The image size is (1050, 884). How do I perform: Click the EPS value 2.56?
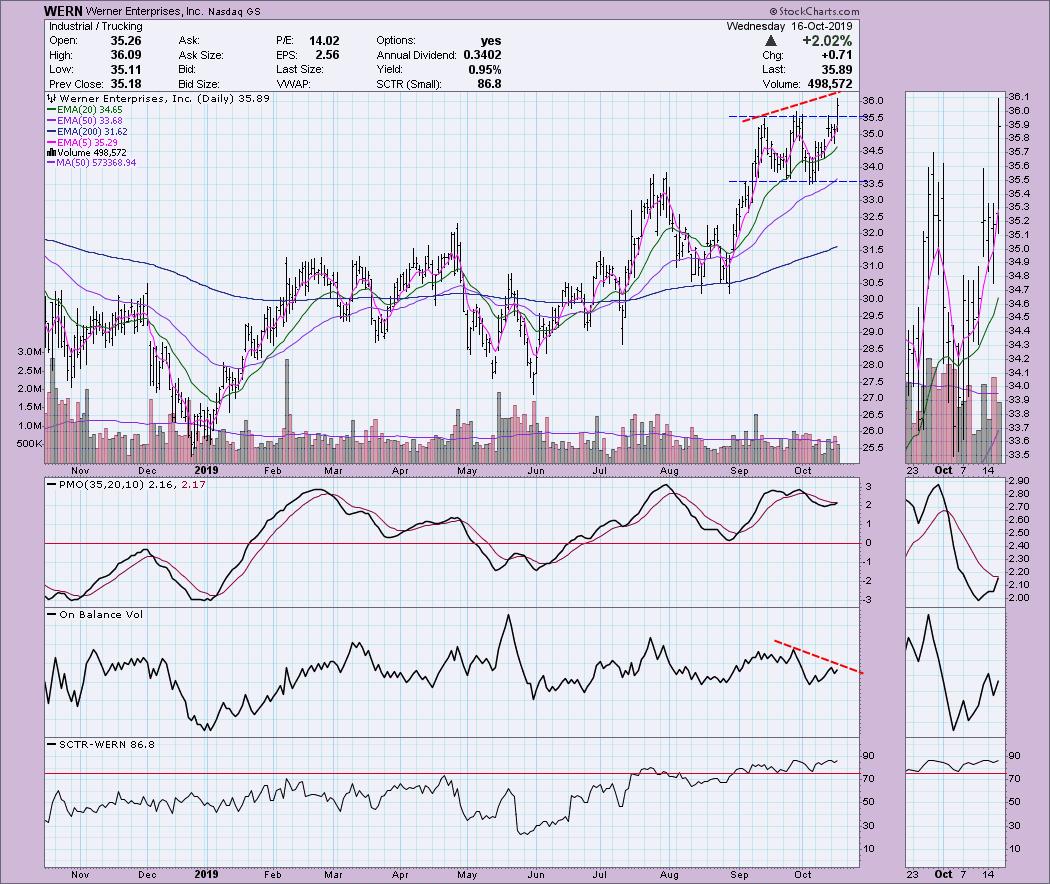327,55
